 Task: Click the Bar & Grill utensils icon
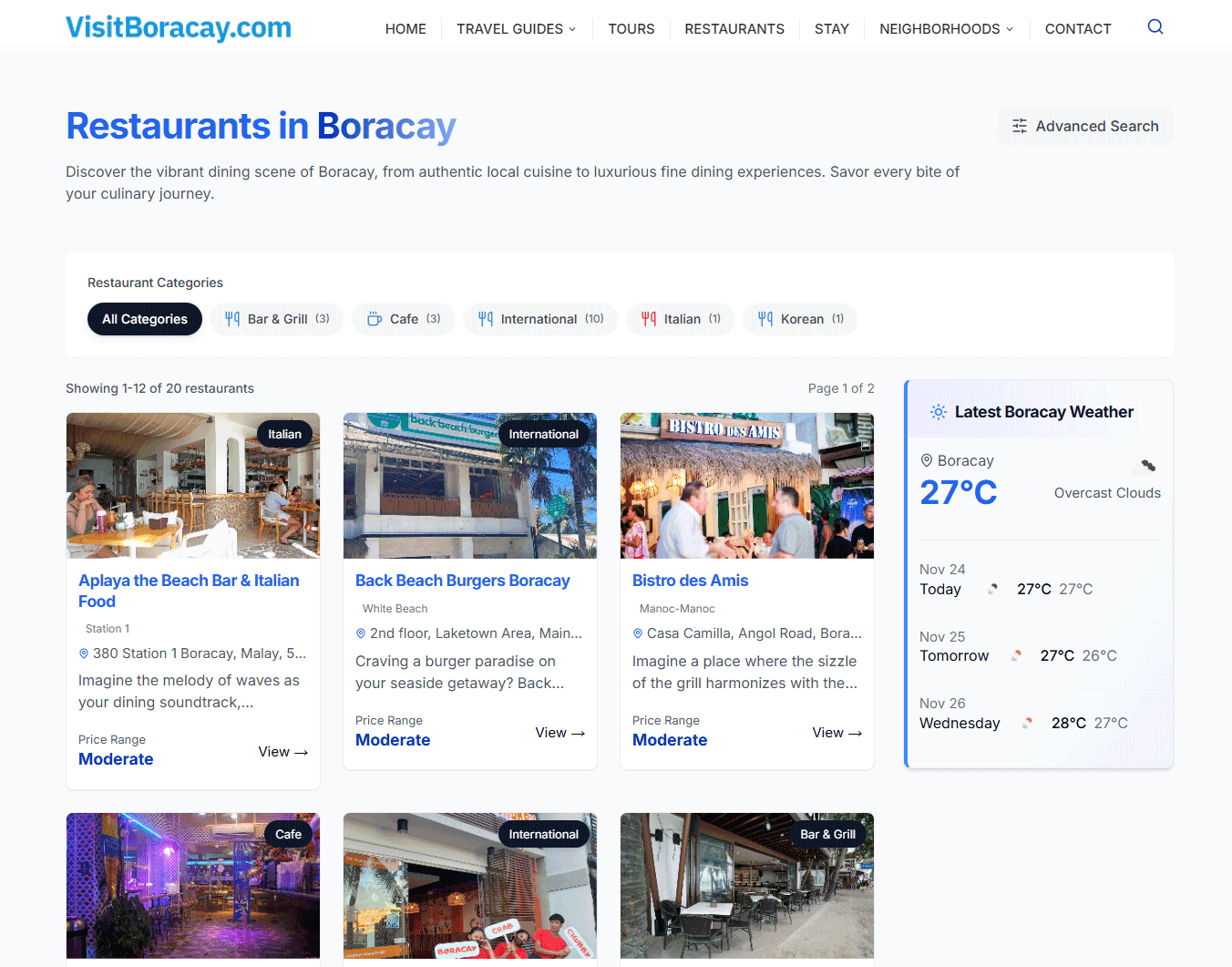[232, 319]
